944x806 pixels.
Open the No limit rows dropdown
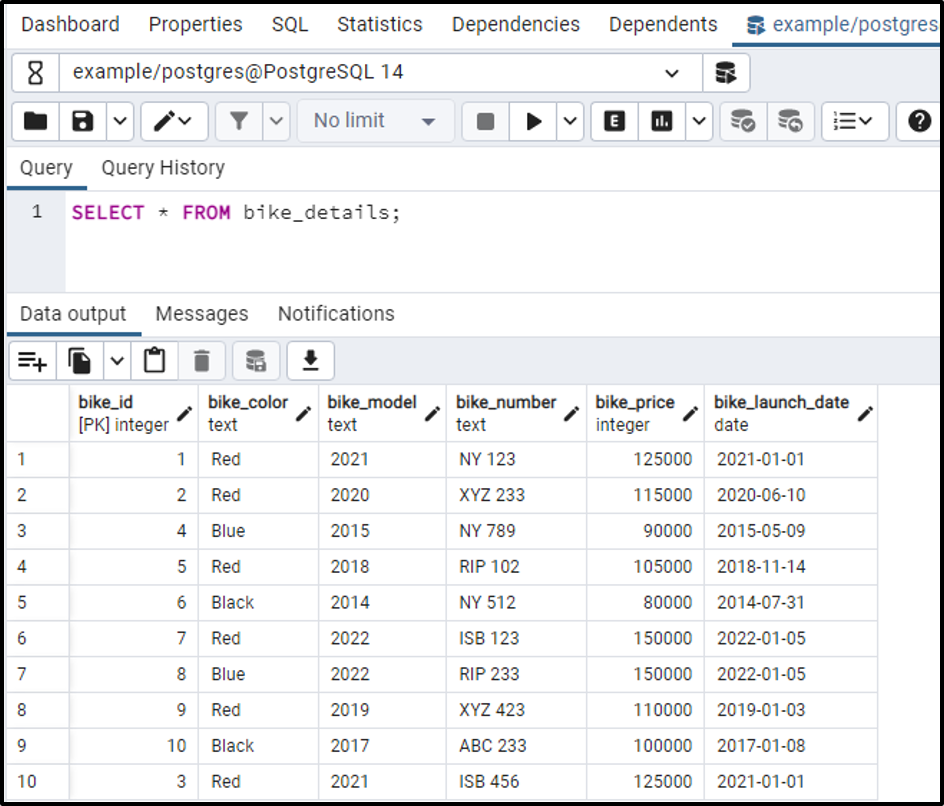tap(375, 121)
